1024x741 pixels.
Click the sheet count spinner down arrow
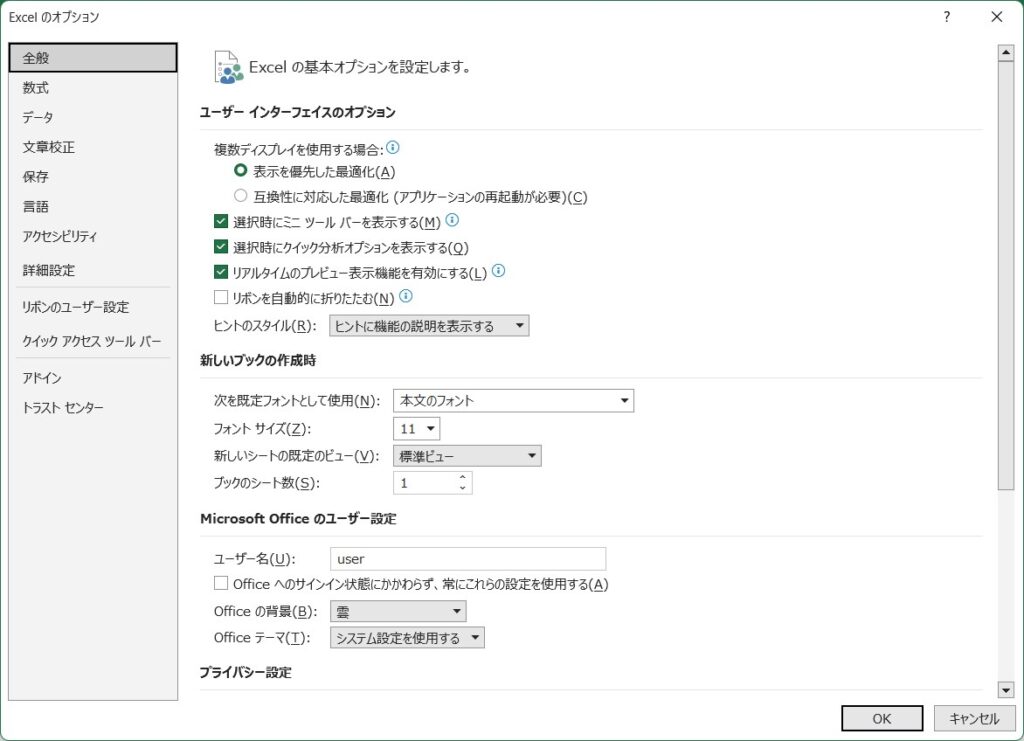(x=462, y=489)
